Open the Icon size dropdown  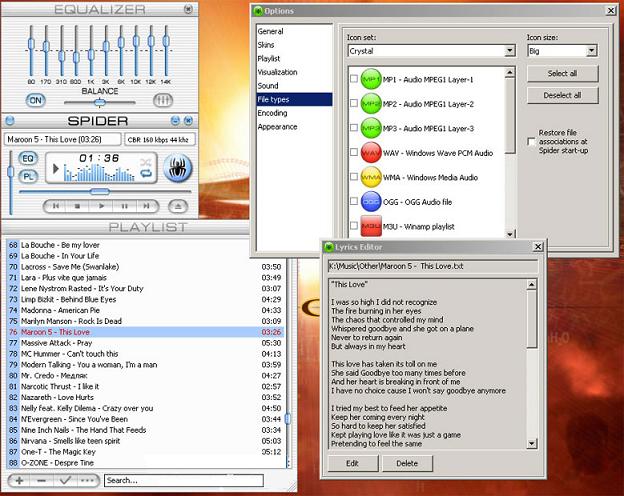point(591,51)
